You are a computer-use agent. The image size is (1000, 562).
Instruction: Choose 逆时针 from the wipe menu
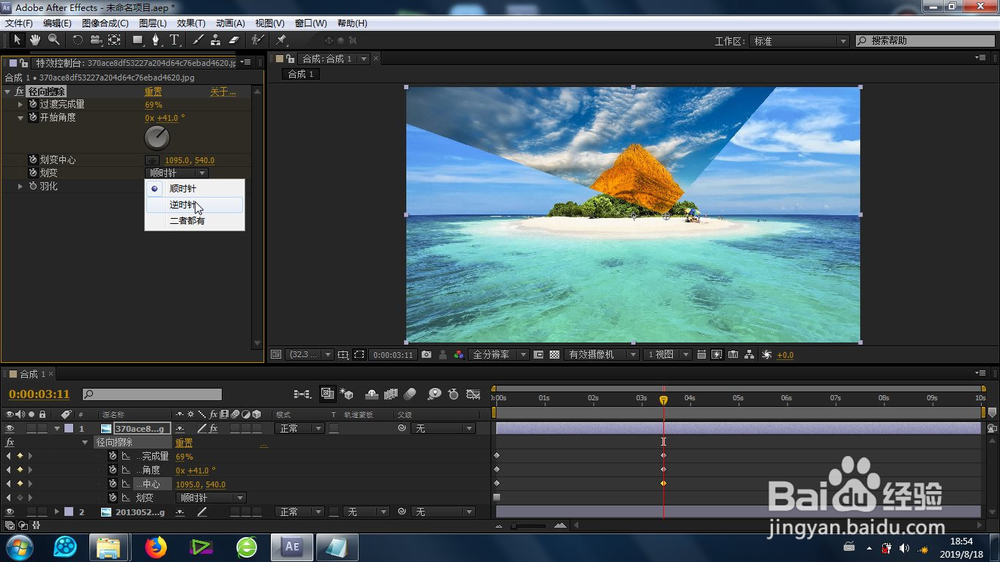tap(183, 205)
